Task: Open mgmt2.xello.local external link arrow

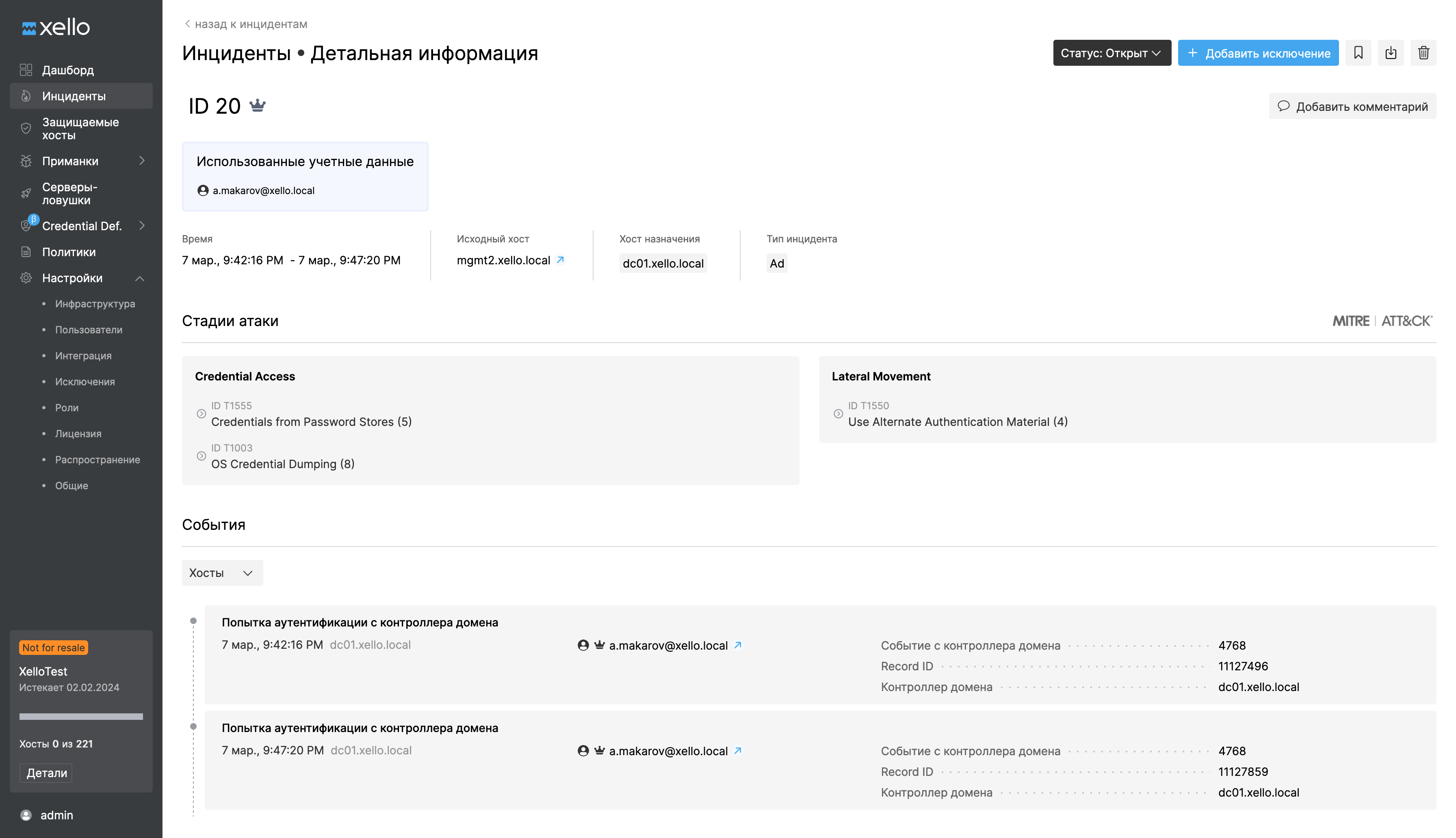Action: (560, 260)
